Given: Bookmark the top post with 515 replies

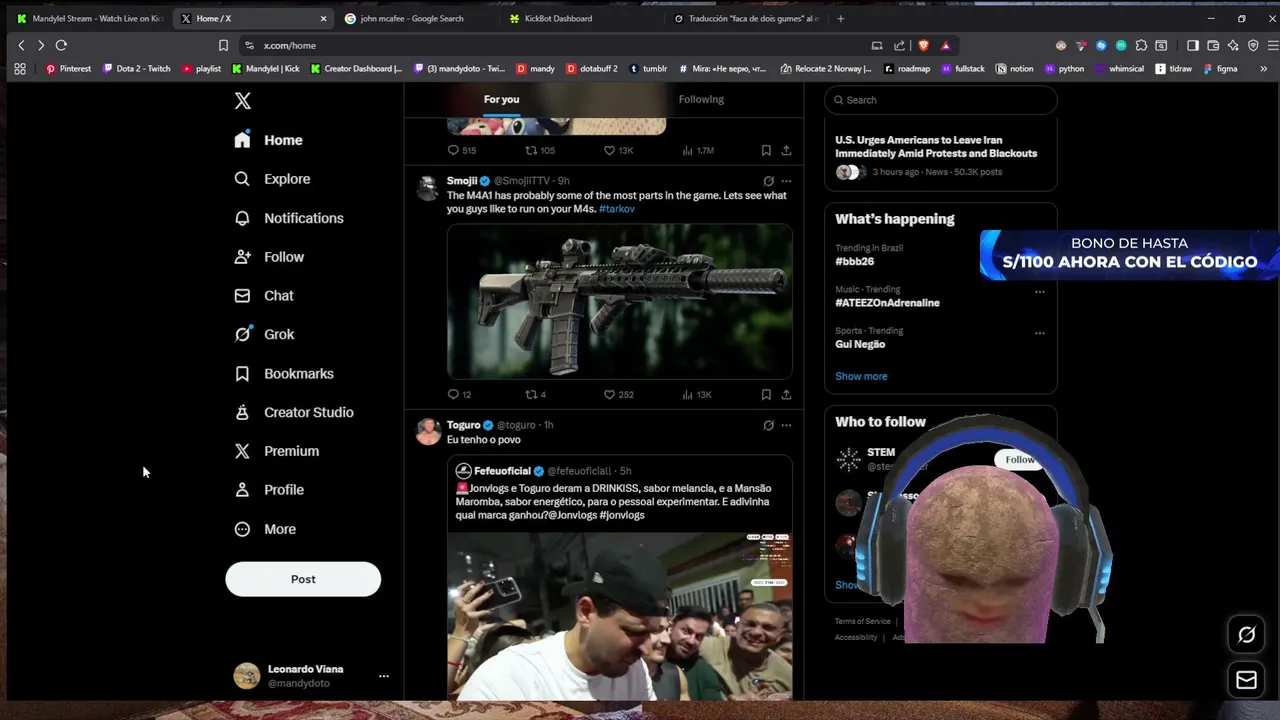Looking at the screenshot, I should point(766,150).
